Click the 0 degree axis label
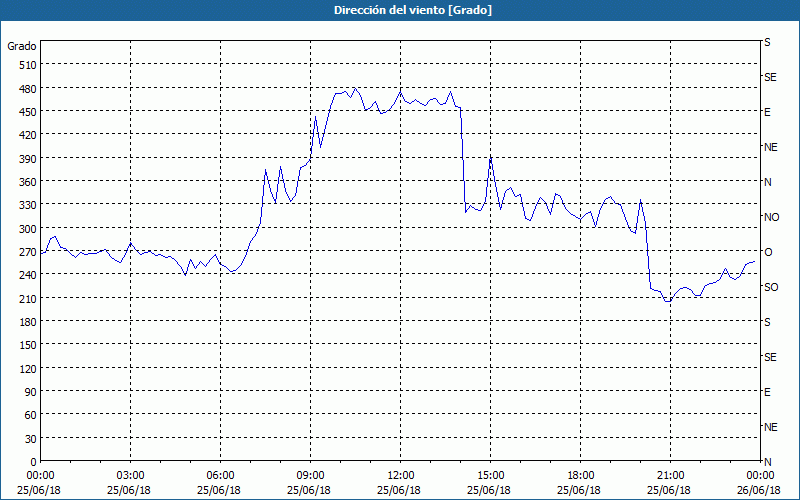Screen dimensions: 800x500 34,462
